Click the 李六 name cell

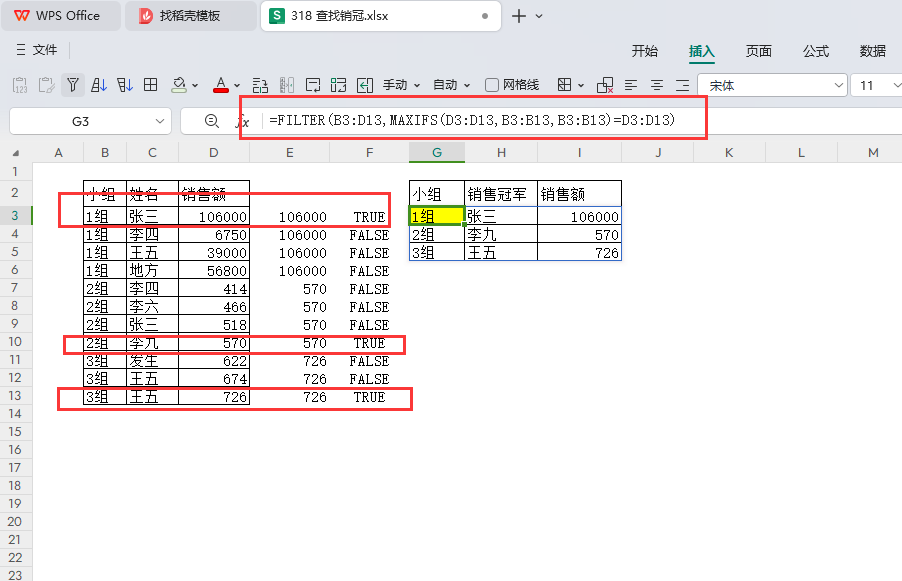152,307
